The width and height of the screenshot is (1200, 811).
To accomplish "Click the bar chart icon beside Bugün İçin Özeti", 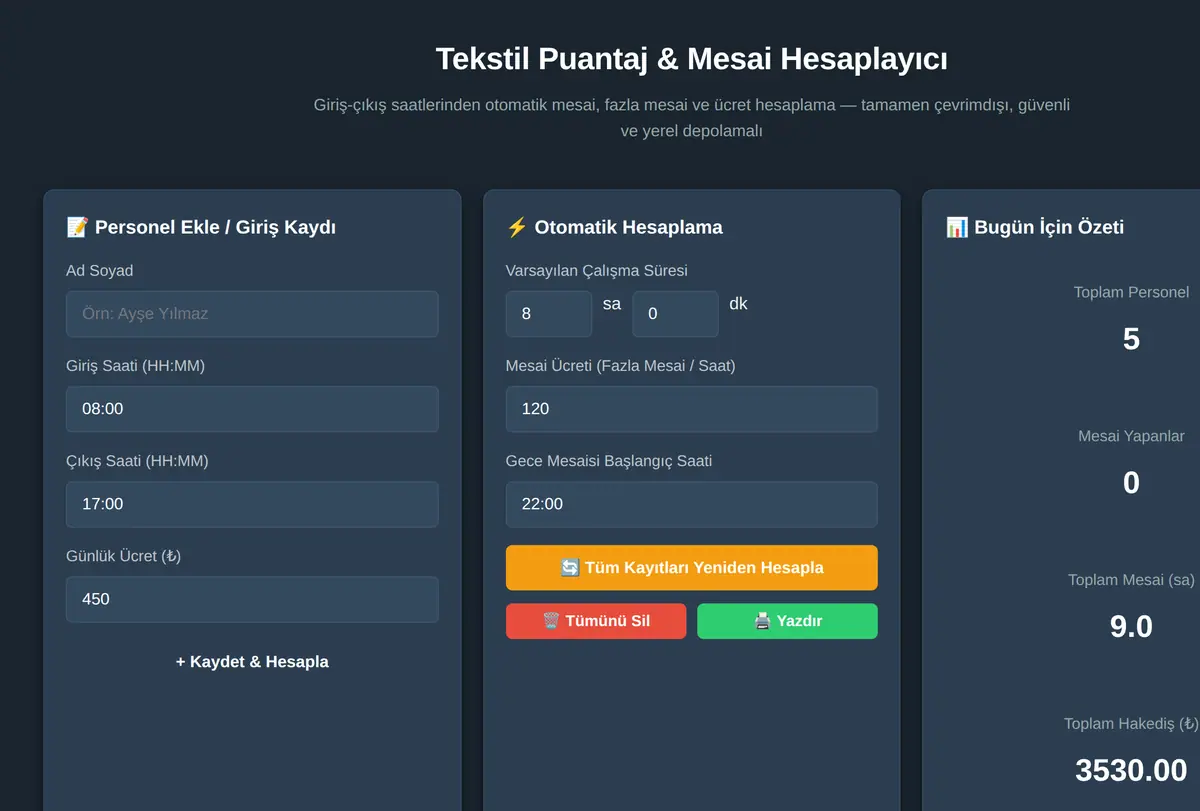I will (x=957, y=227).
